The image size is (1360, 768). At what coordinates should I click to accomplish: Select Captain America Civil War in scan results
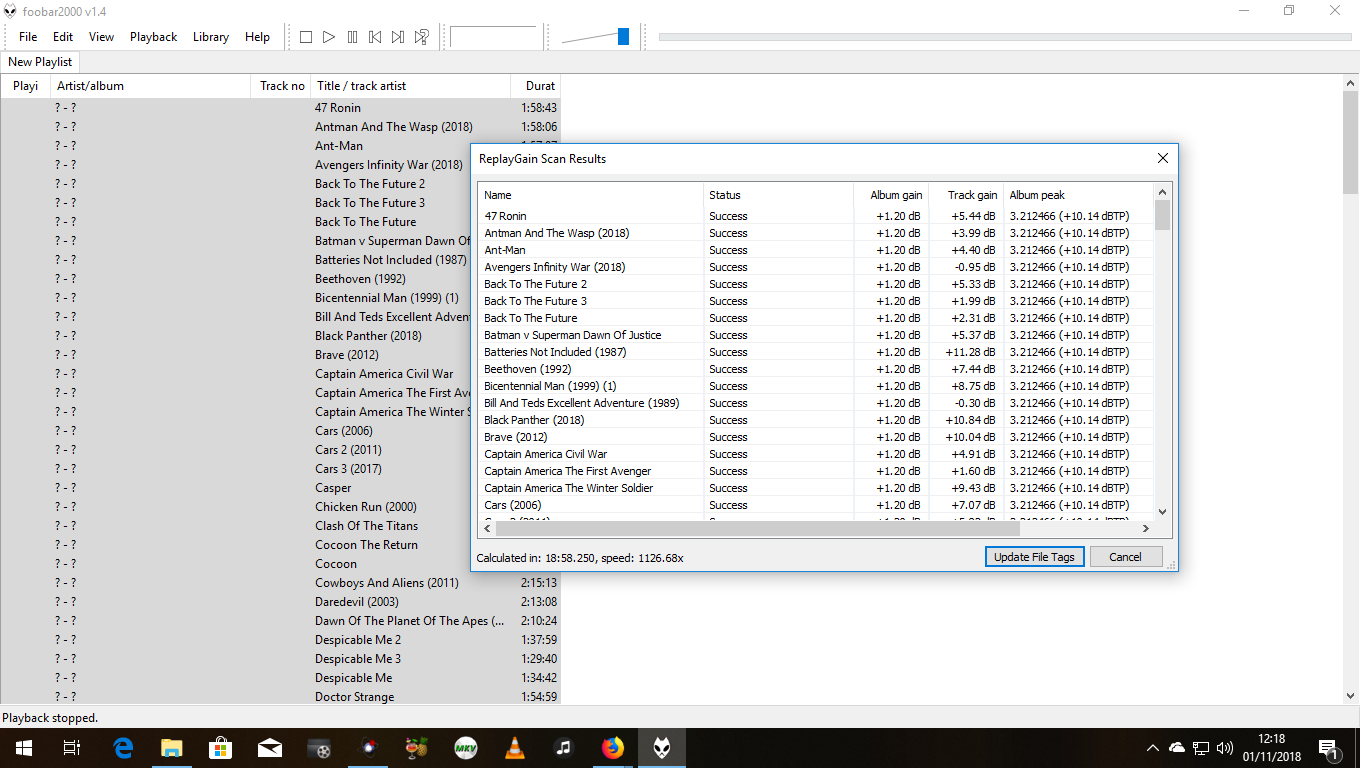[546, 454]
